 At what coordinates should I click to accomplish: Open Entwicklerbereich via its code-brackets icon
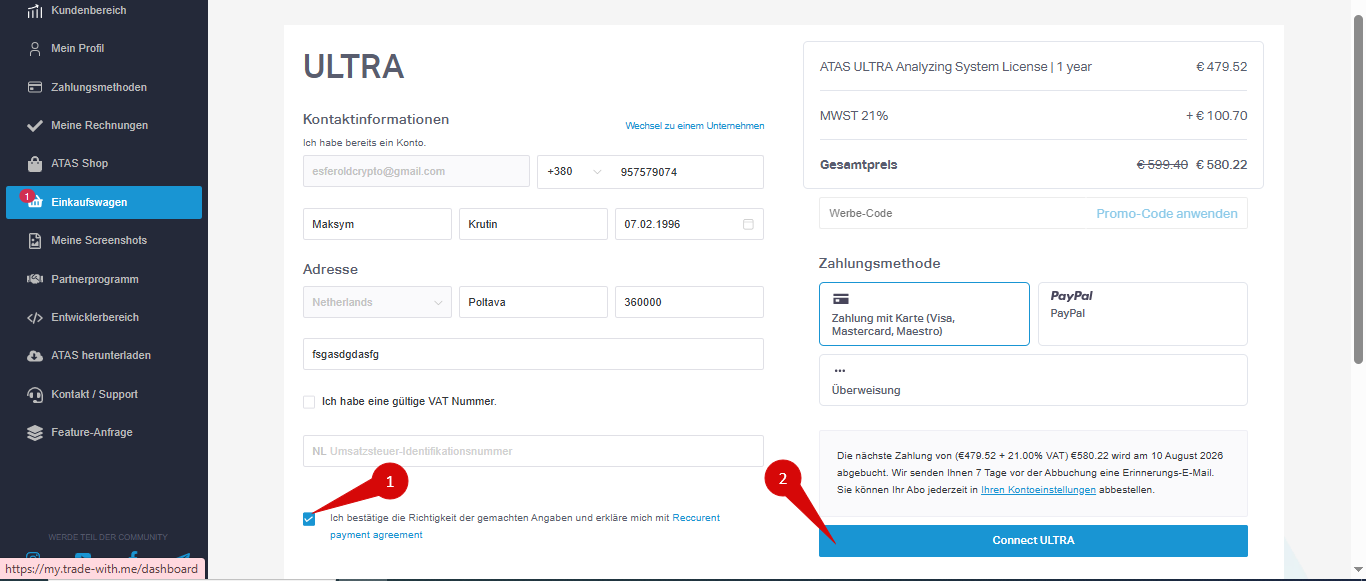click(x=34, y=318)
